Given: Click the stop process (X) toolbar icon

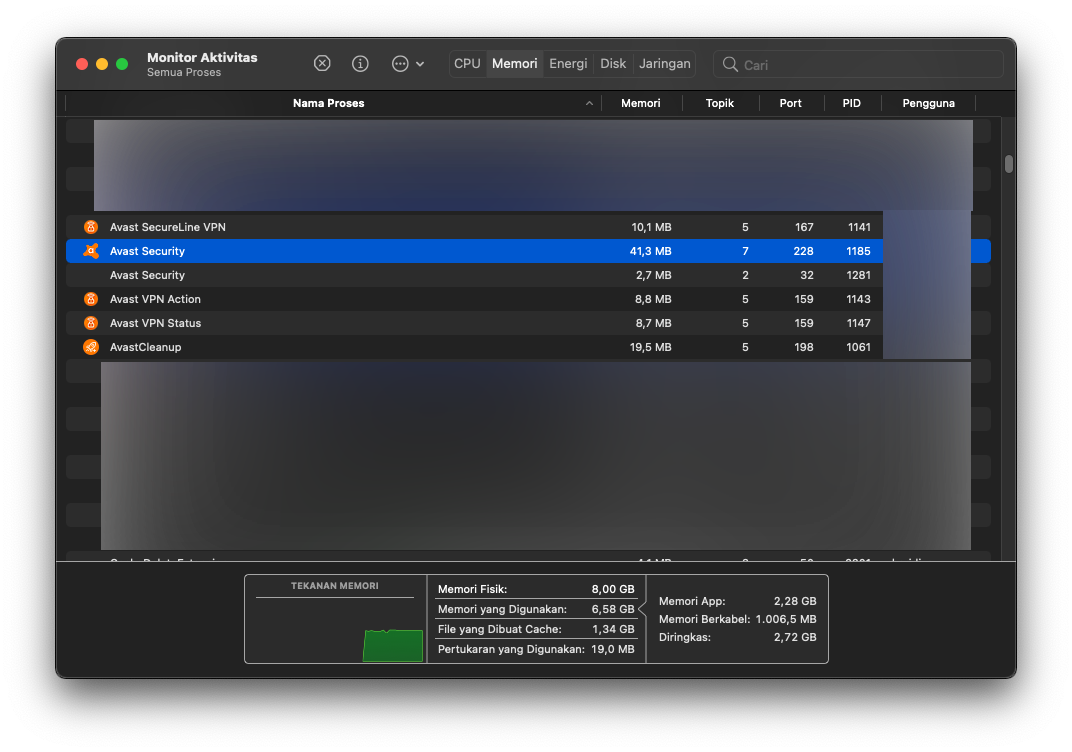Looking at the screenshot, I should [322, 63].
